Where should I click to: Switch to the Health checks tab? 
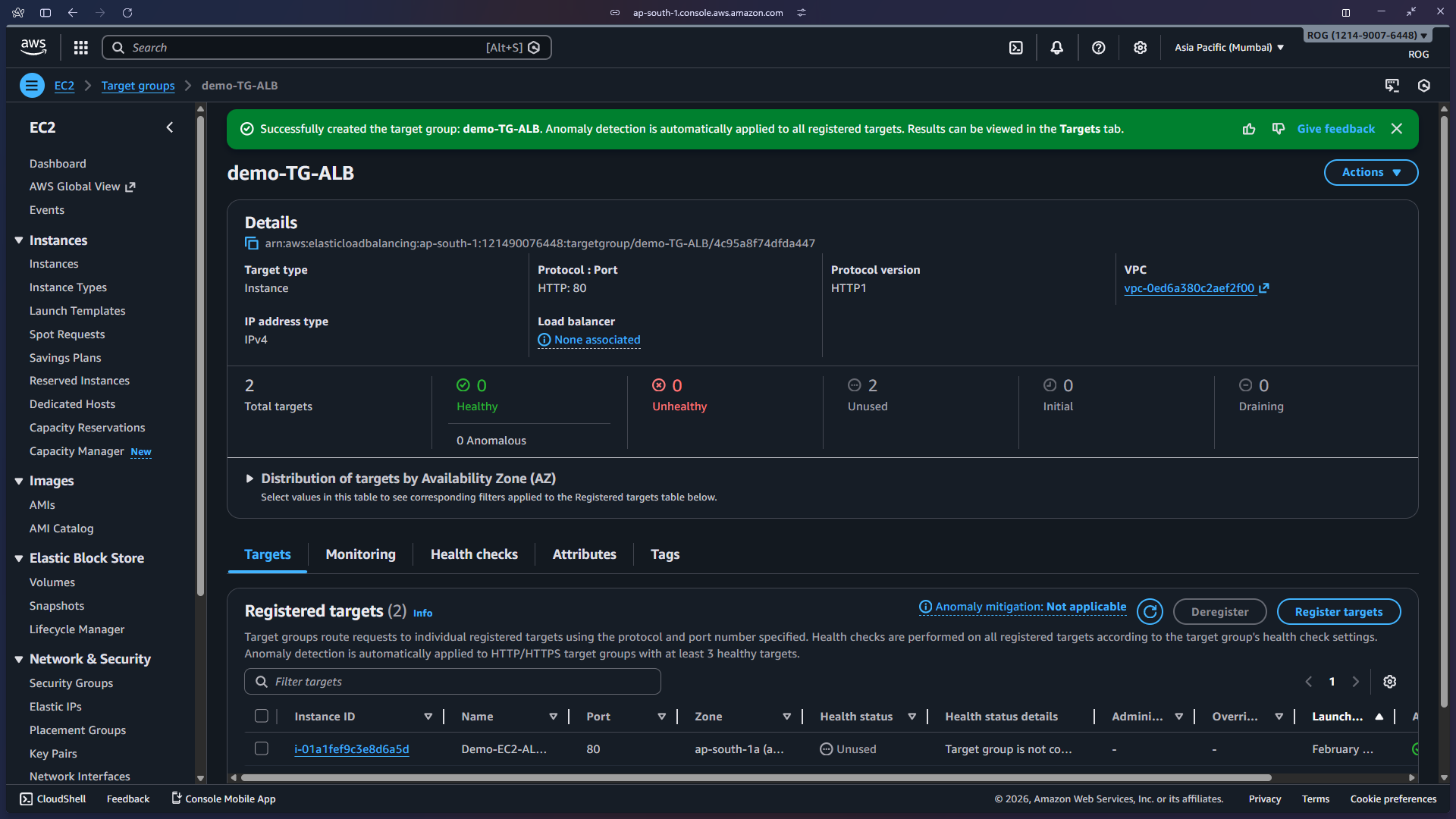coord(474,554)
